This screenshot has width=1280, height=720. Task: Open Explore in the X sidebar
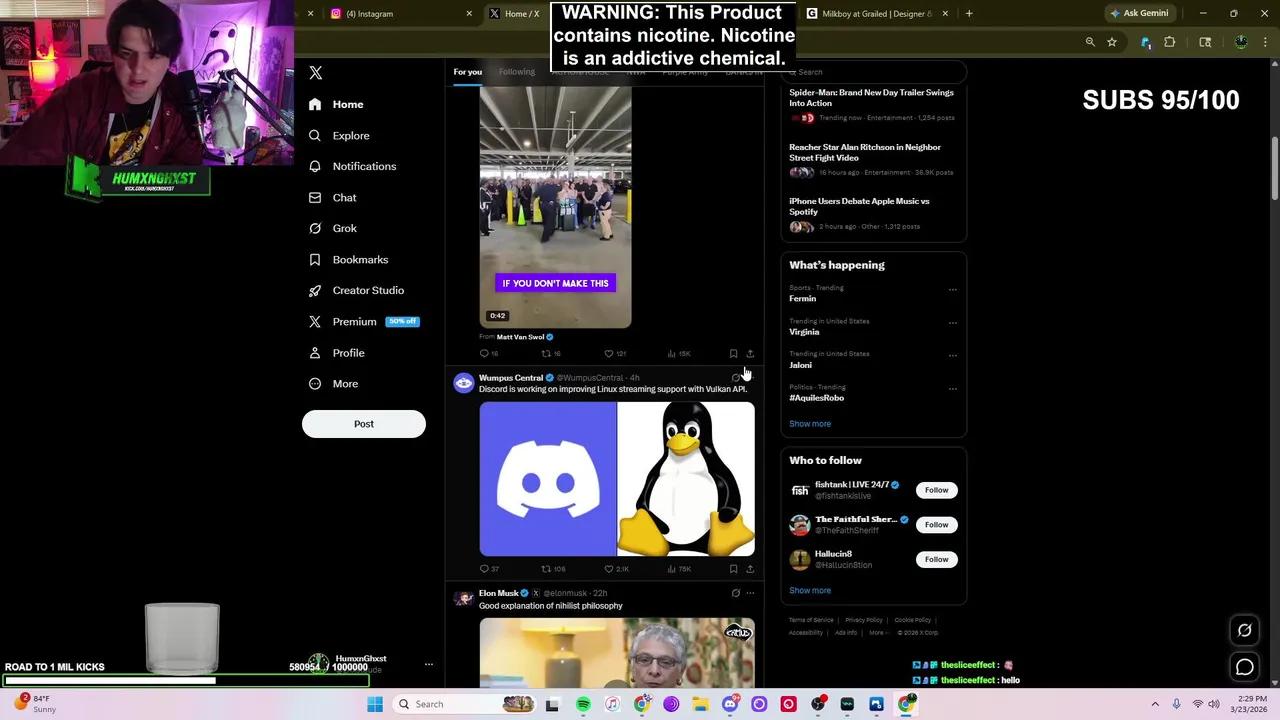coord(339,135)
